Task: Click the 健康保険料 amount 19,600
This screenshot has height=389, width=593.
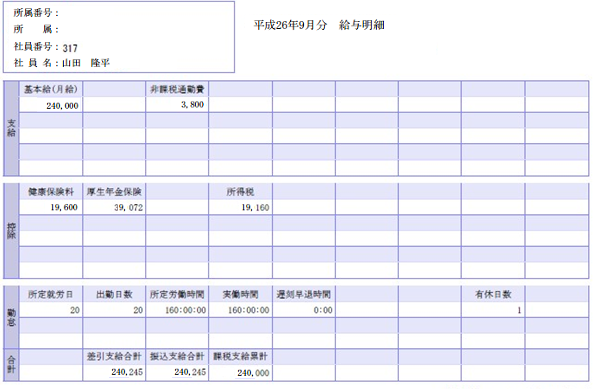Action: coord(64,208)
